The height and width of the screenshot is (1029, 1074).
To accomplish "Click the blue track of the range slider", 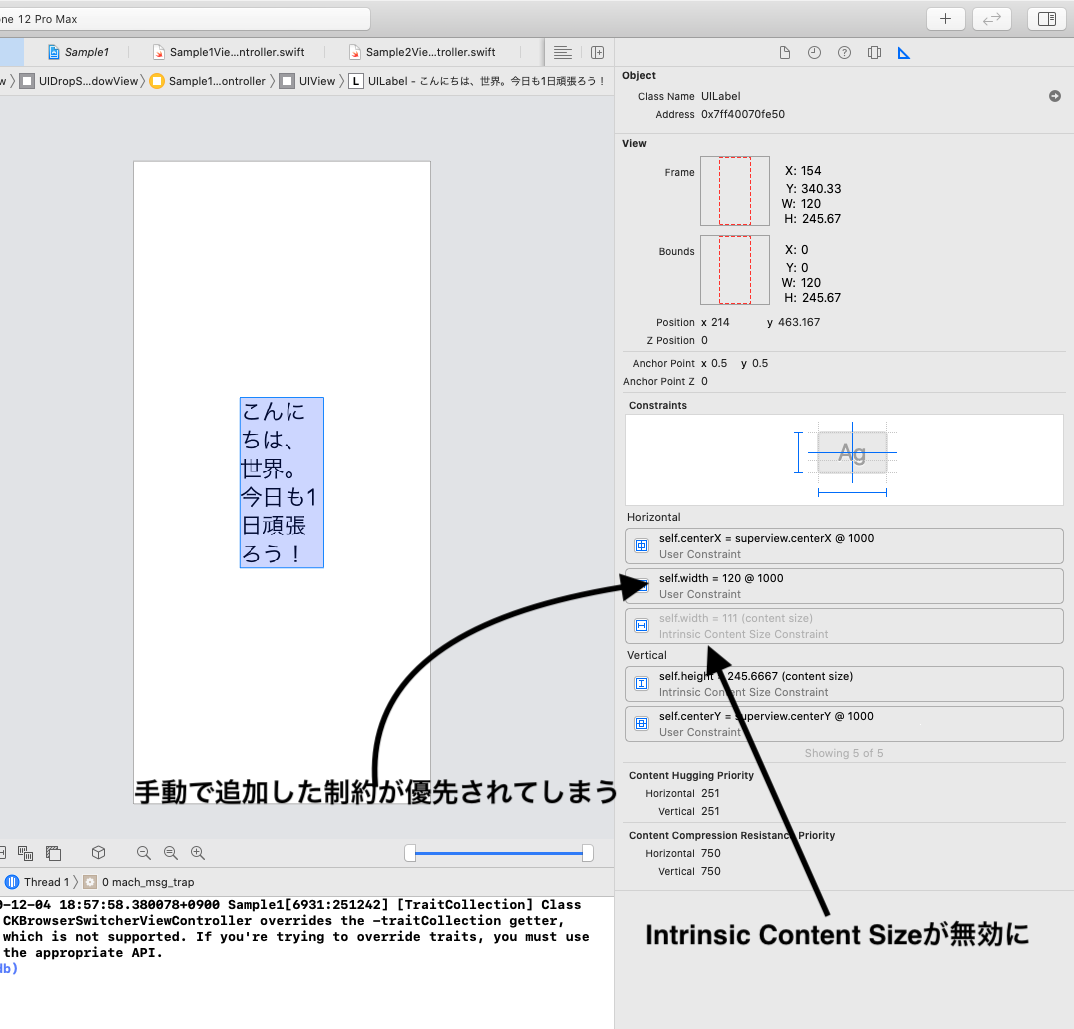I will (499, 853).
